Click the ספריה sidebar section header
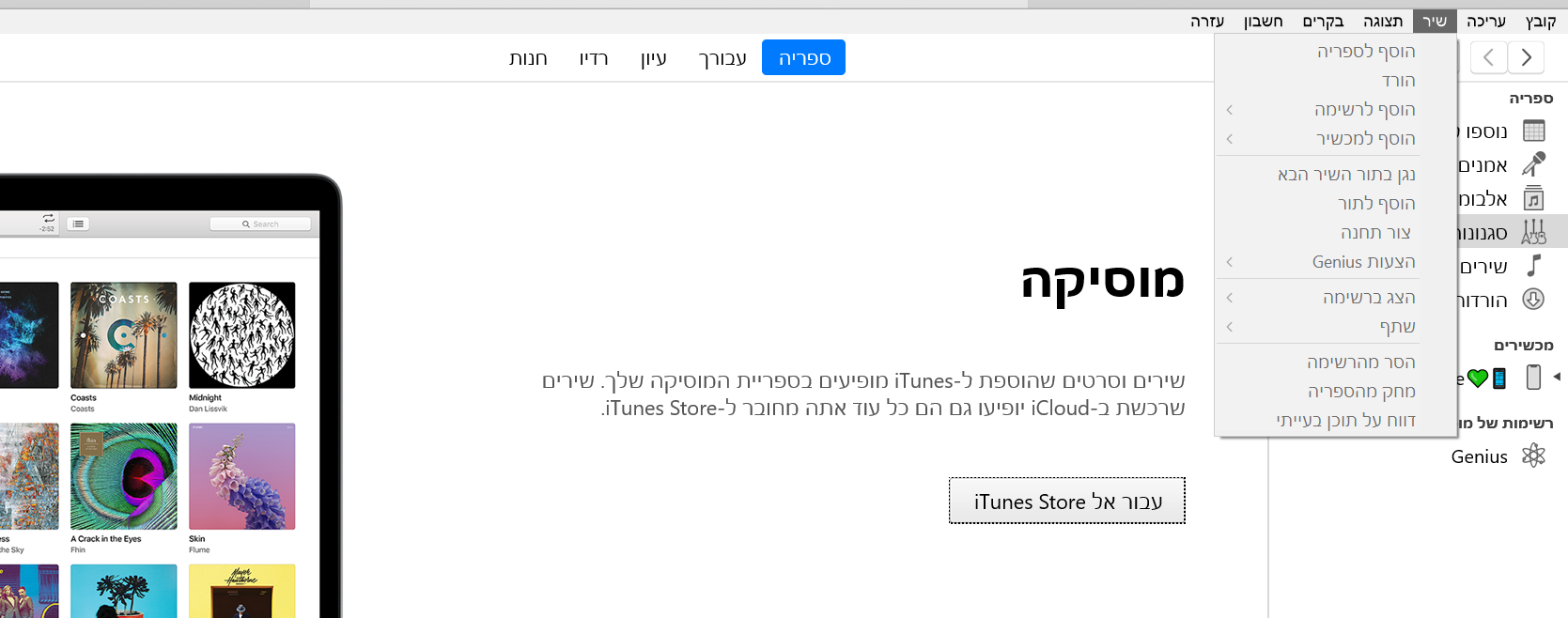Screen dimensions: 1568x618 1530,98
